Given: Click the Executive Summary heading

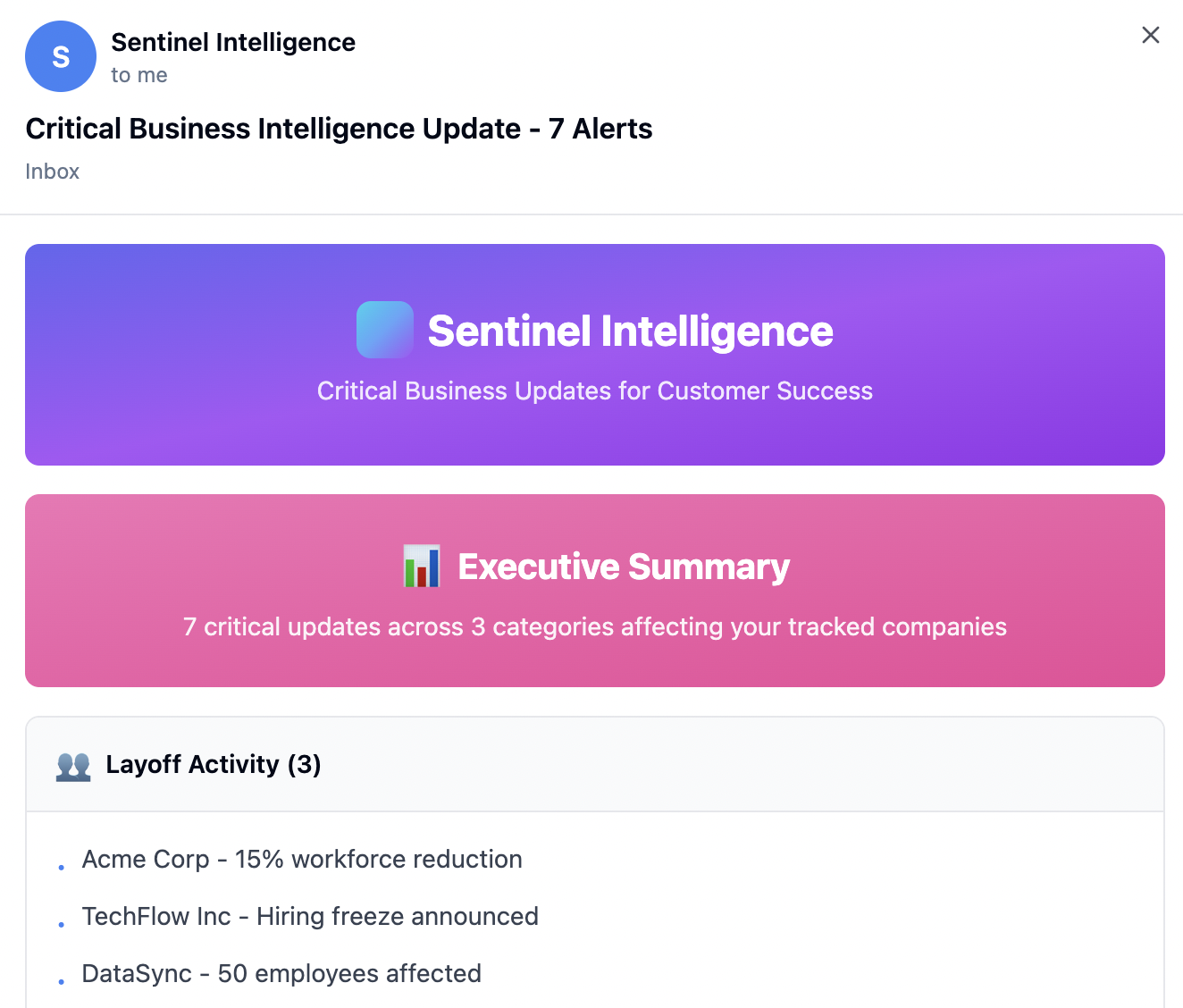Looking at the screenshot, I should (x=624, y=567).
